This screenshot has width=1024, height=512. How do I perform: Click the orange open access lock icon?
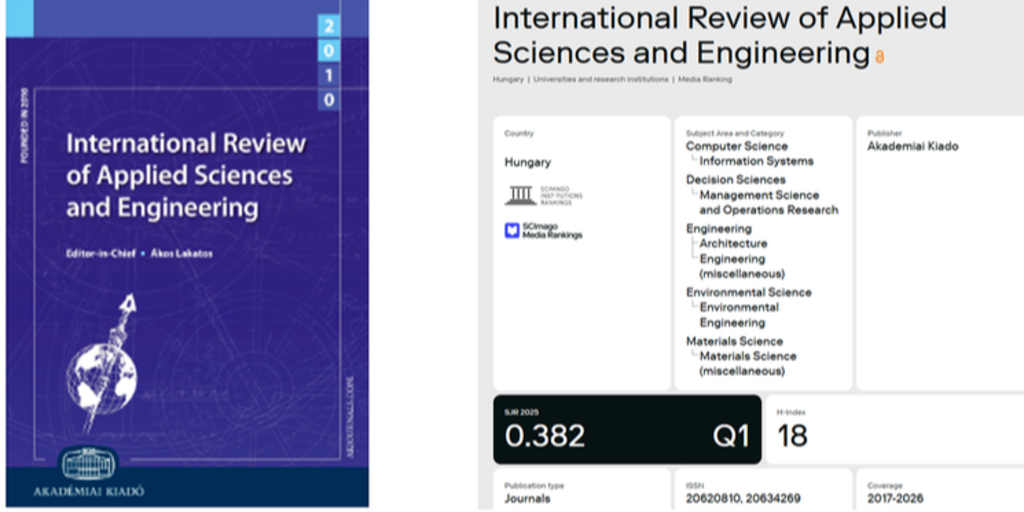click(x=880, y=57)
